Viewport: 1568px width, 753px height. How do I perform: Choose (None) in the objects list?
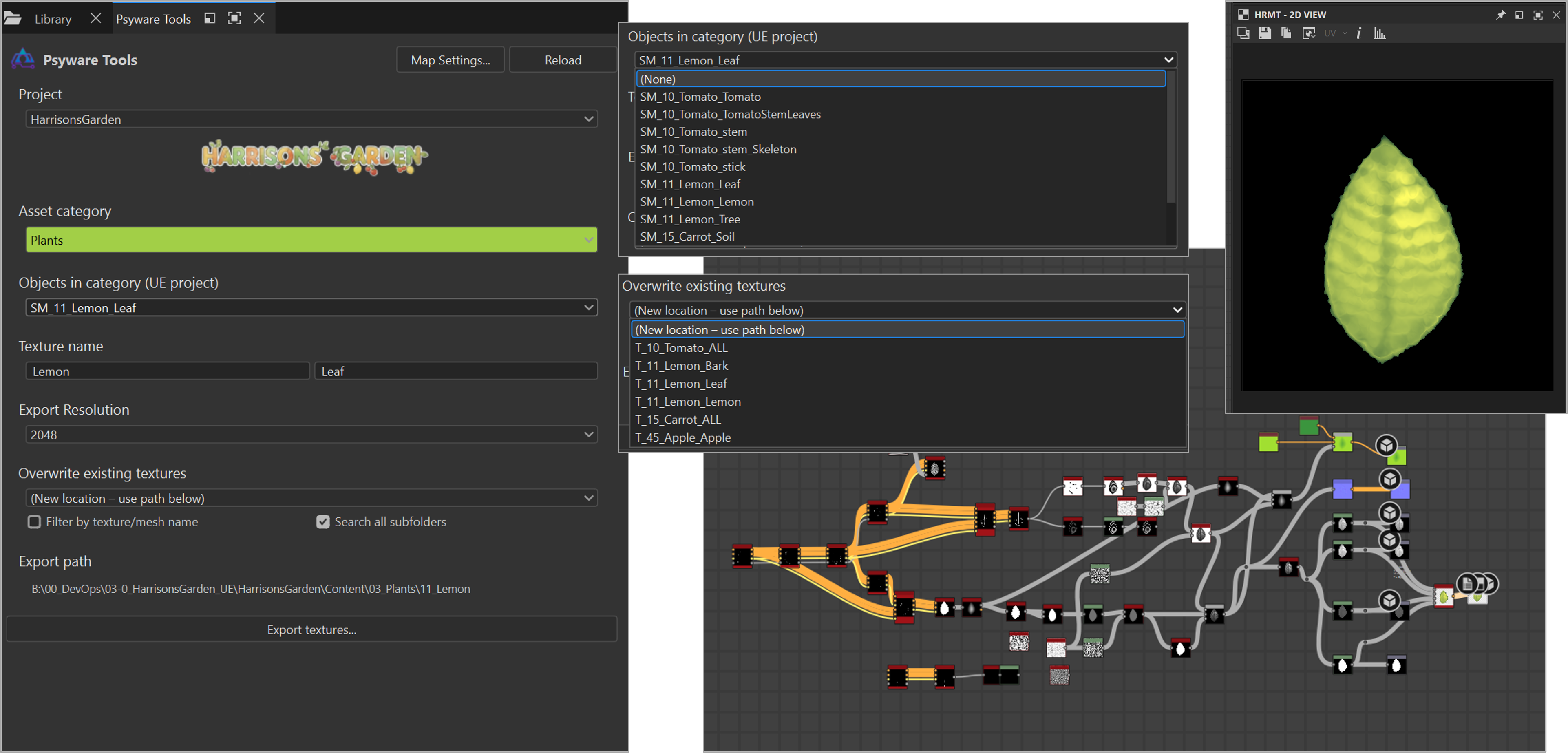pyautogui.click(x=900, y=79)
